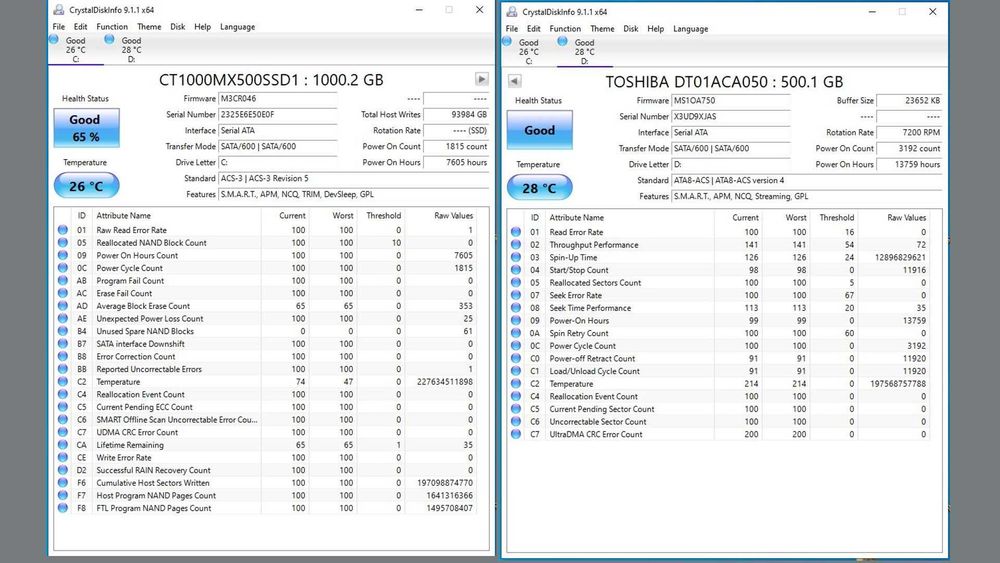The height and width of the screenshot is (563, 1000).
Task: Open Theme menu in left window
Action: pyautogui.click(x=149, y=27)
